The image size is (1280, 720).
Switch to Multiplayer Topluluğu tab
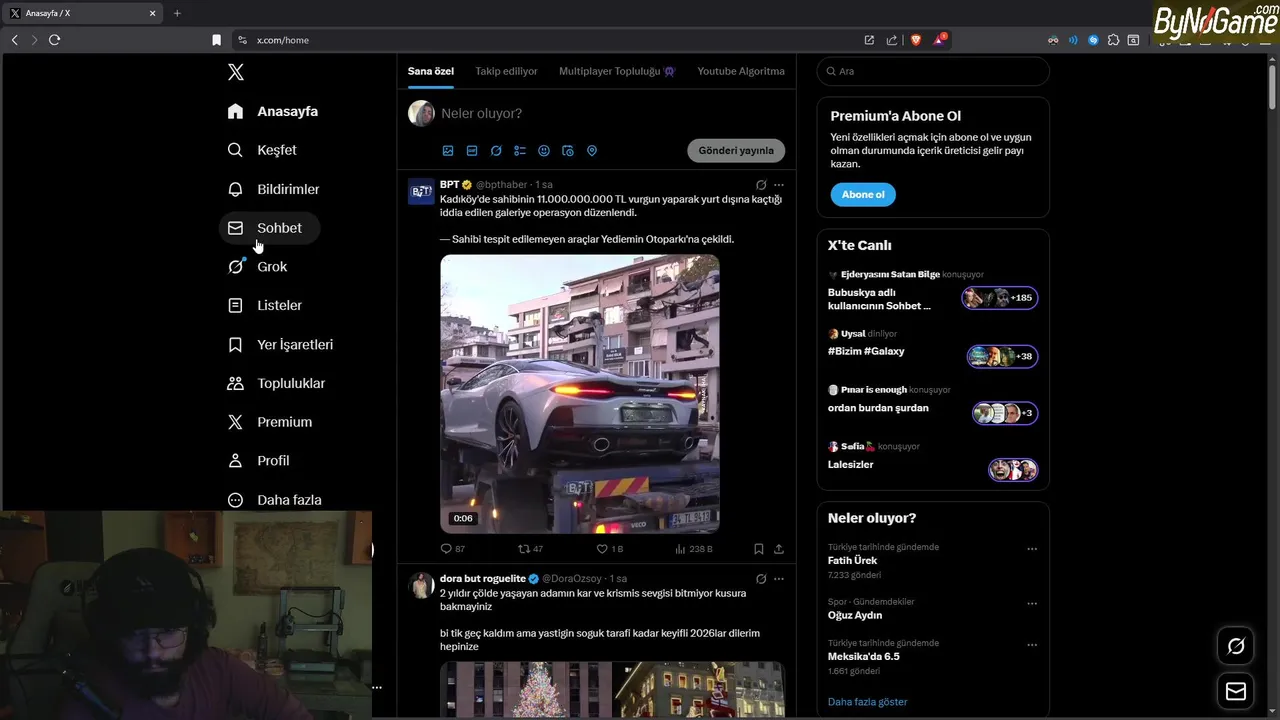617,71
